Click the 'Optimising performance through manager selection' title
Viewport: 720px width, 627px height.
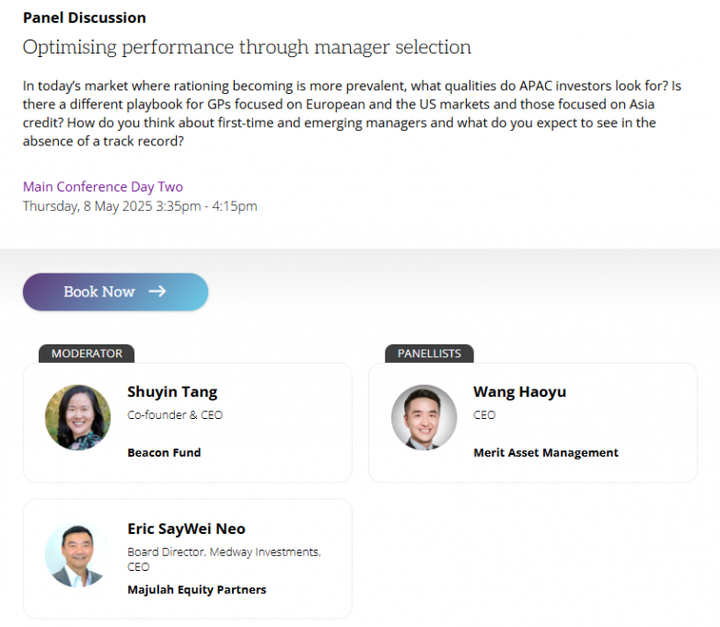pos(247,47)
